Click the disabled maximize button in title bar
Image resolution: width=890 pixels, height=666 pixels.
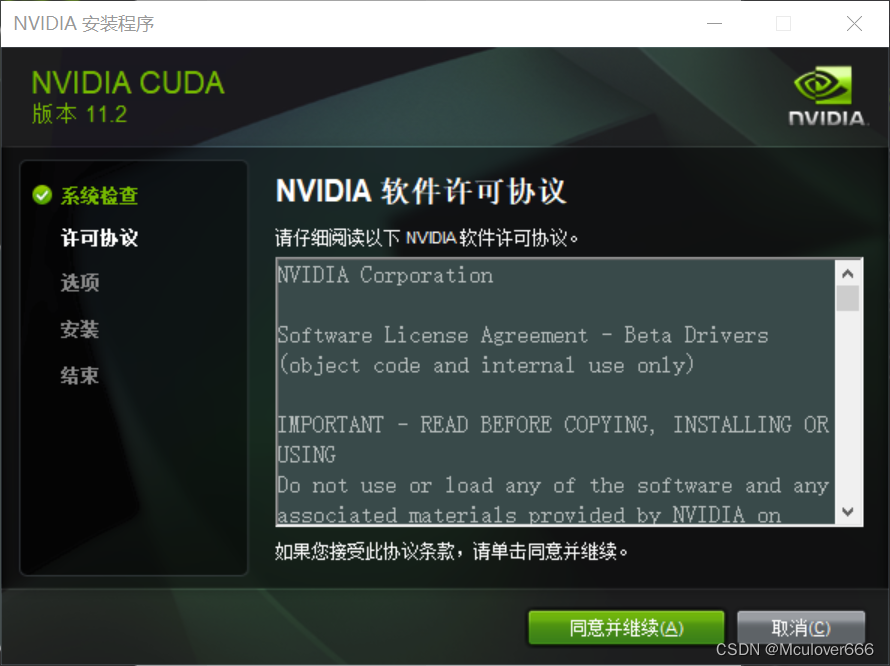click(783, 24)
